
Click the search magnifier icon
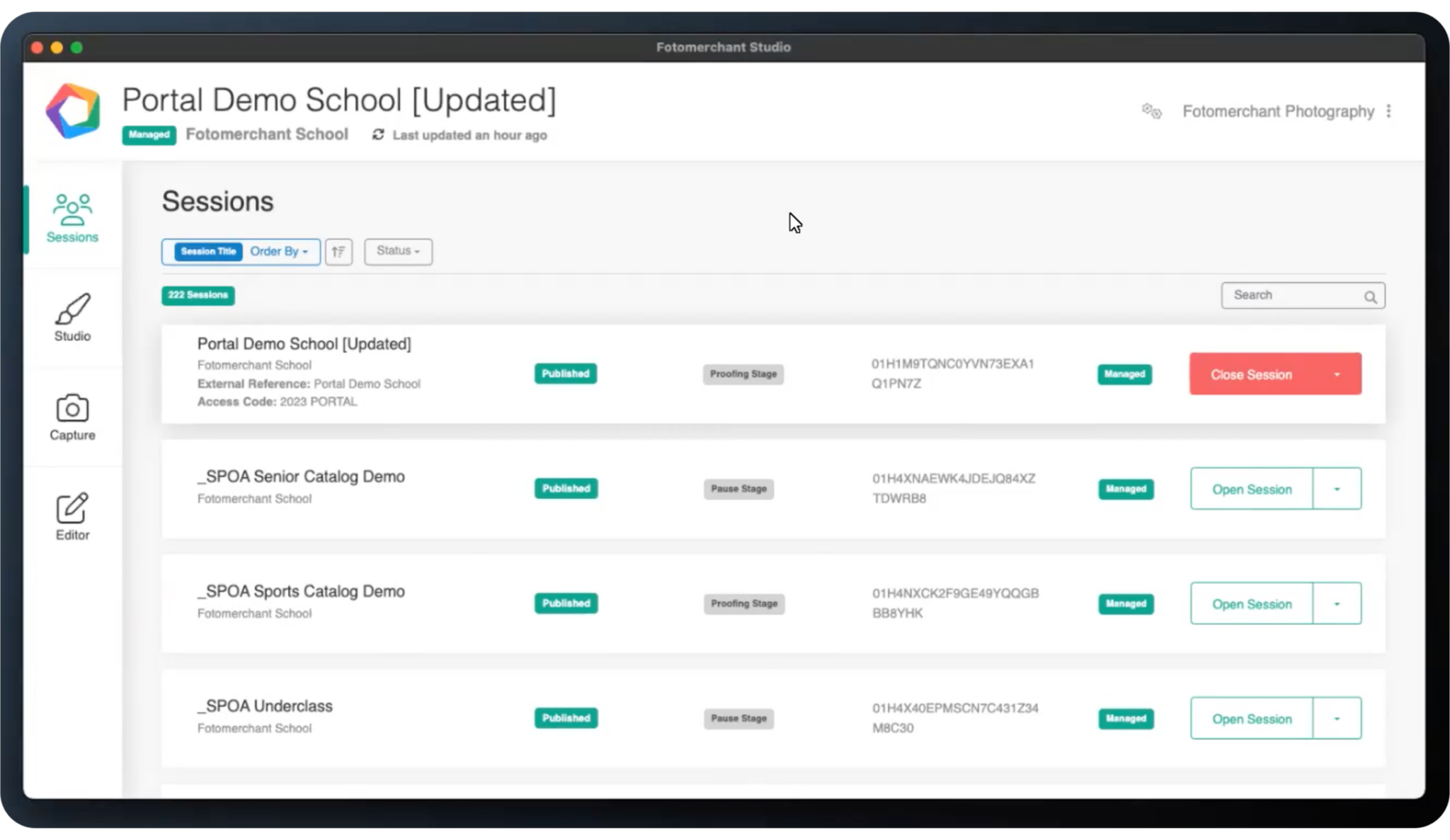pos(1371,297)
